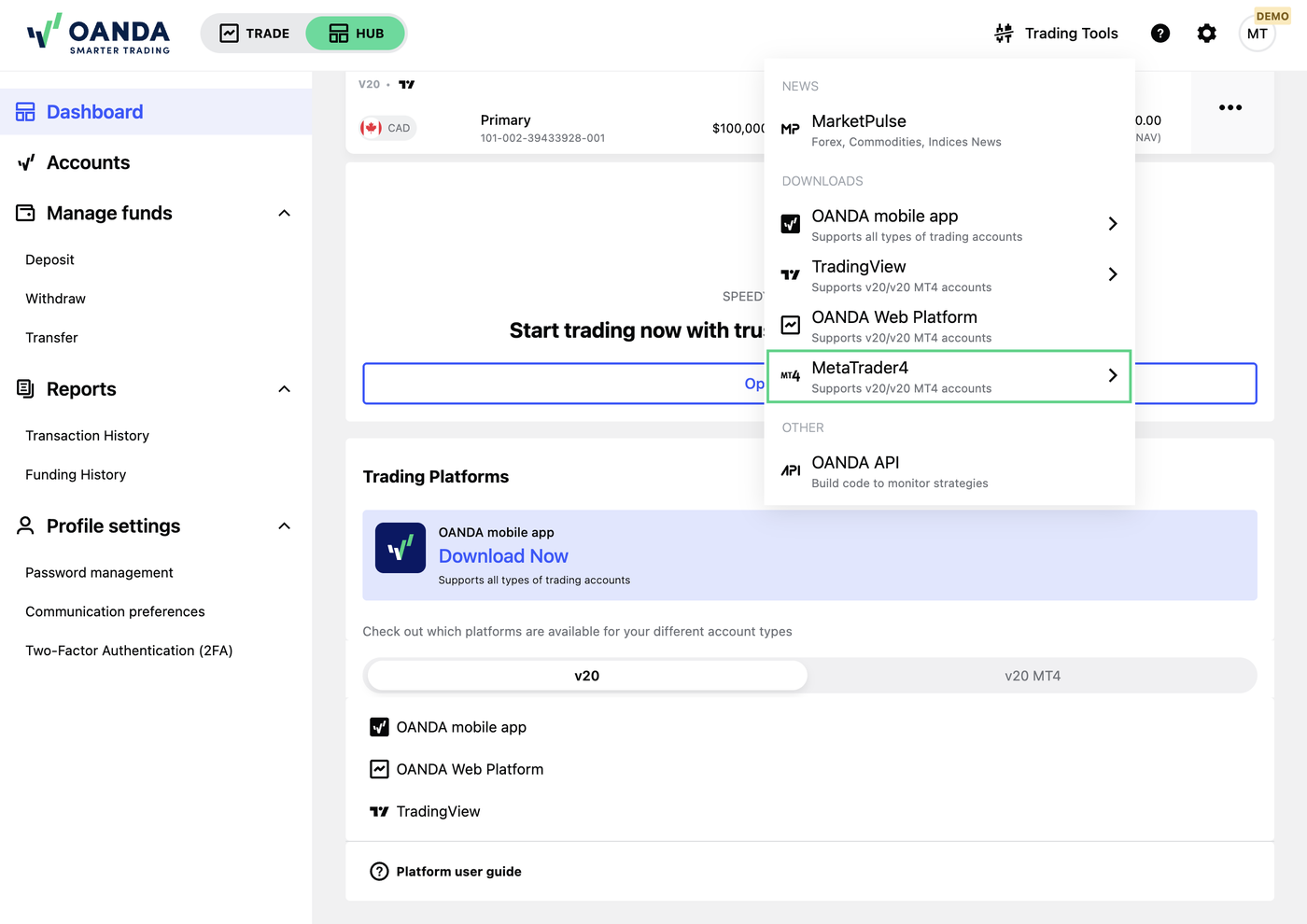Click the Canadian flag CAD badge
Viewport: 1307px width, 924px height.
click(386, 128)
